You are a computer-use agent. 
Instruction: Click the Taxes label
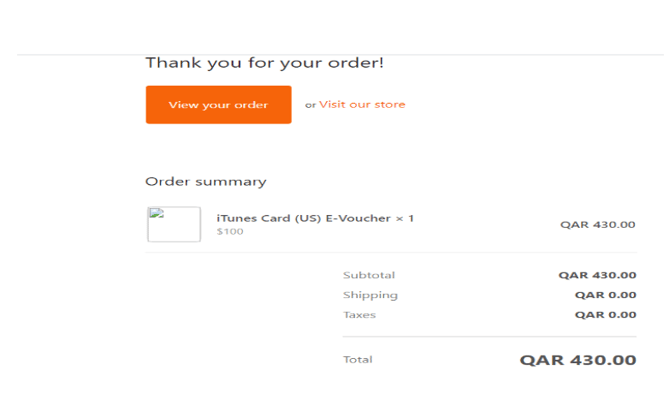[x=360, y=315]
